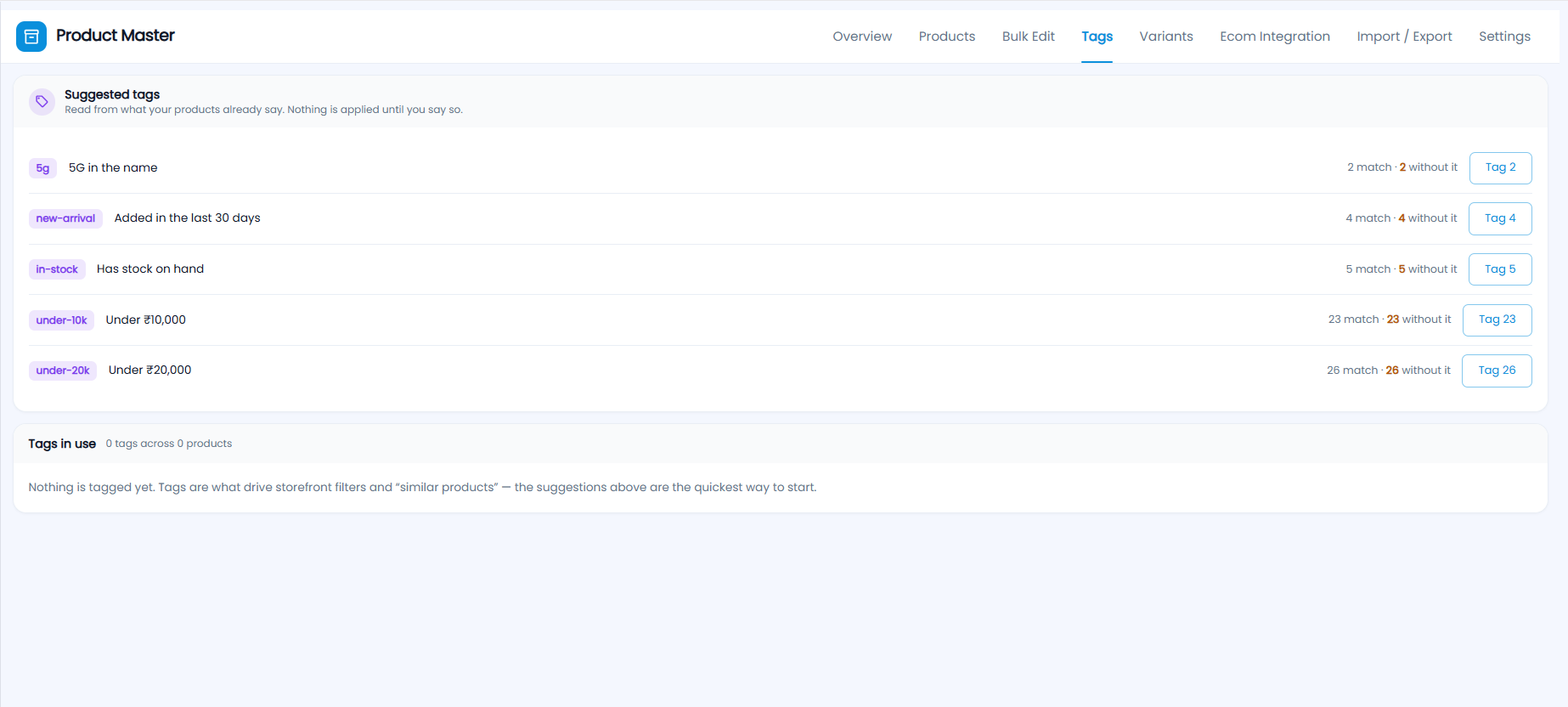
Task: Click '4 match · 4 without it' text
Action: 1402,218
